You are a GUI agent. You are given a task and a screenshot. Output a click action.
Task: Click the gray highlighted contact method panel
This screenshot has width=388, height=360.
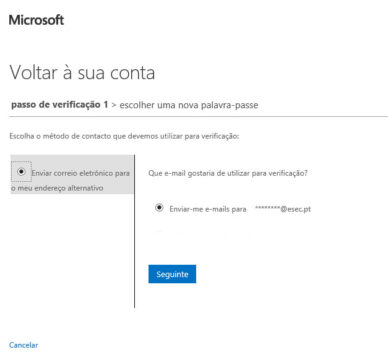(72, 174)
